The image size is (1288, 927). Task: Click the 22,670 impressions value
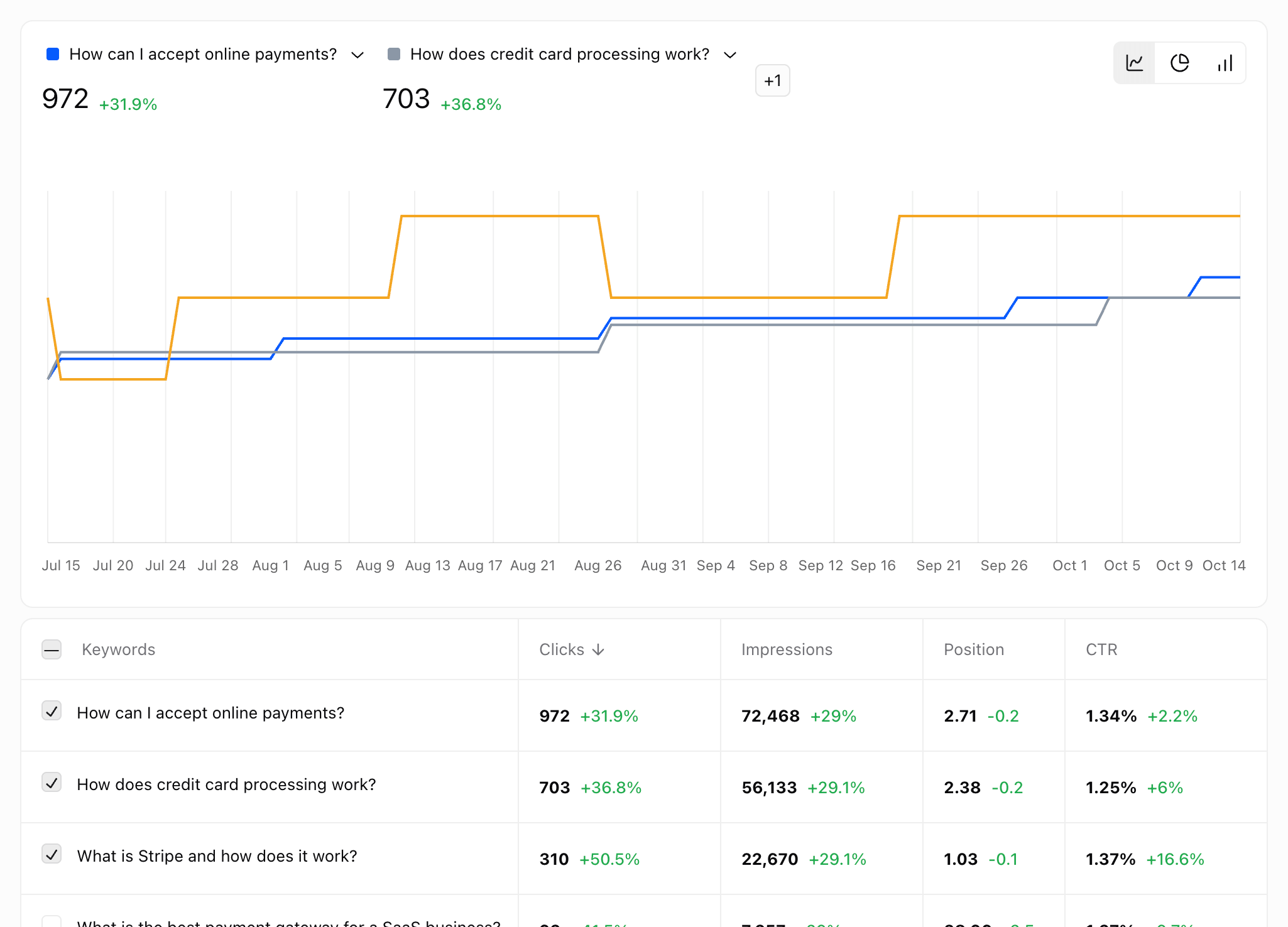click(x=770, y=859)
